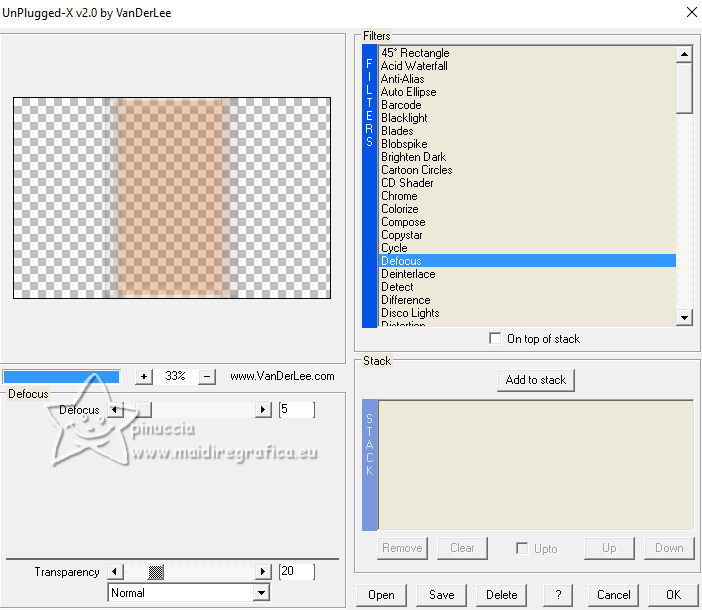
Task: Zoom in with the plus button
Action: tap(144, 376)
